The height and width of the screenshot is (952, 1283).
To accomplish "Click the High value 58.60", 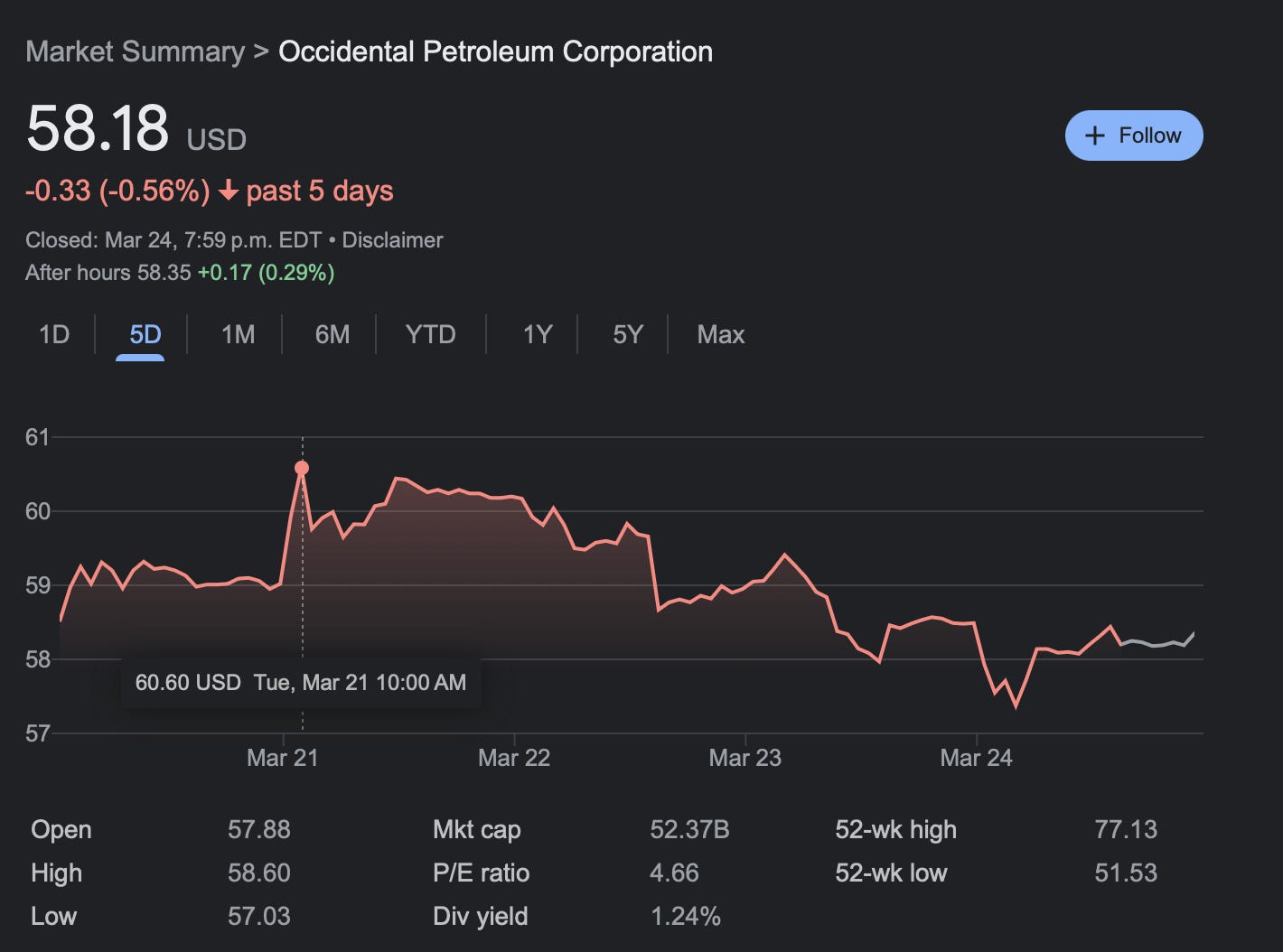I will tap(259, 873).
